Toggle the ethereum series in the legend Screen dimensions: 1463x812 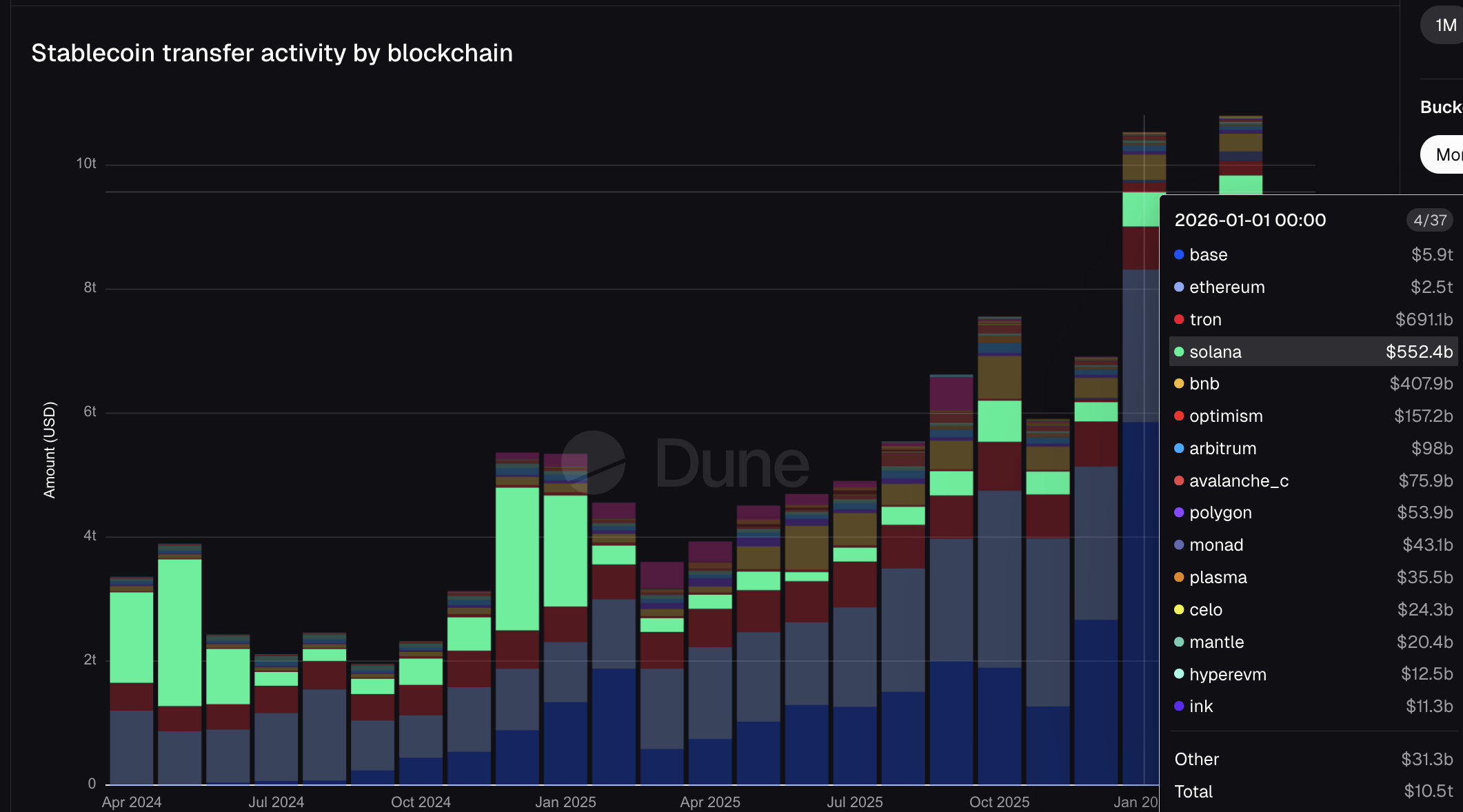point(1227,287)
